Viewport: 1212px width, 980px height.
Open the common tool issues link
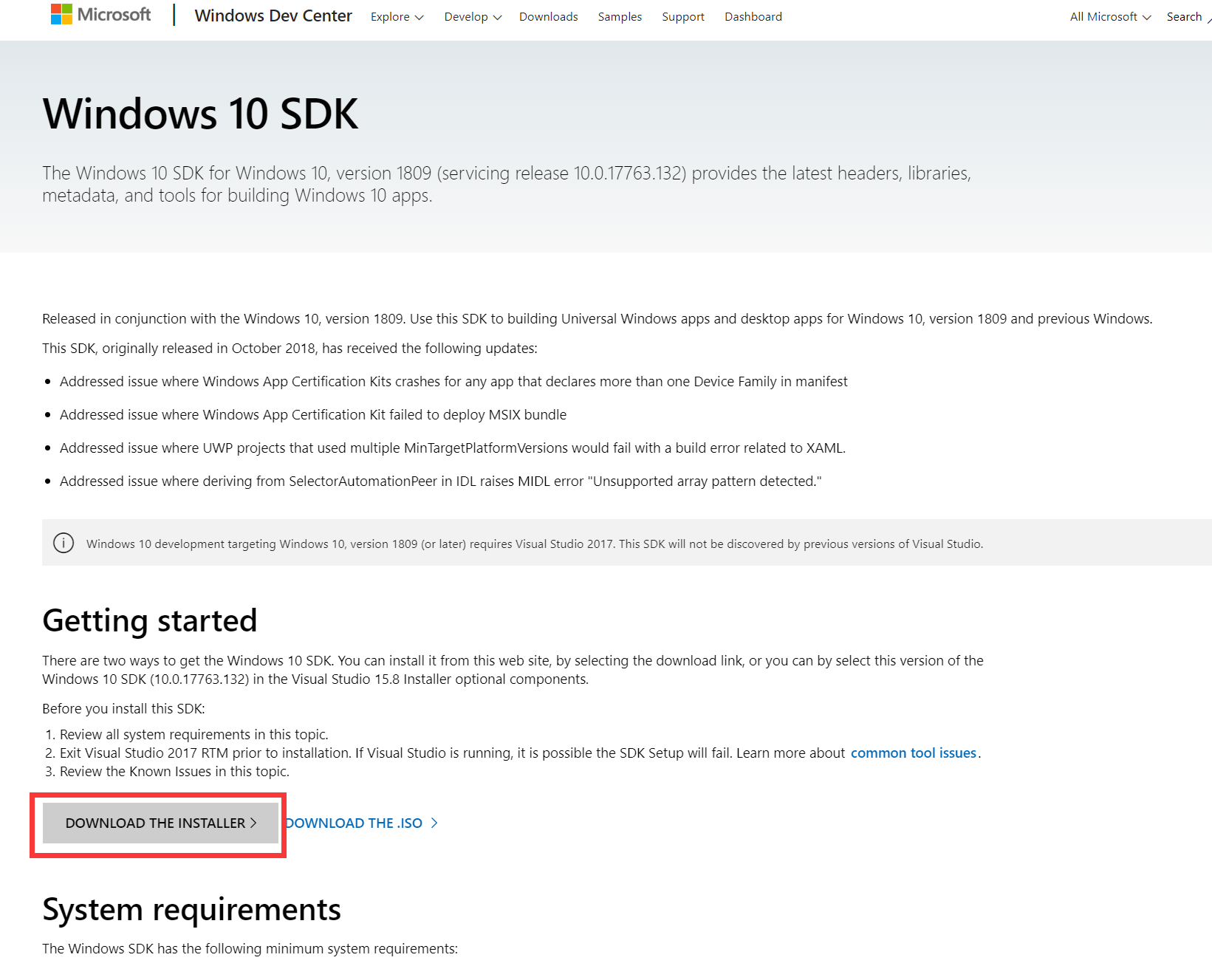pos(914,753)
